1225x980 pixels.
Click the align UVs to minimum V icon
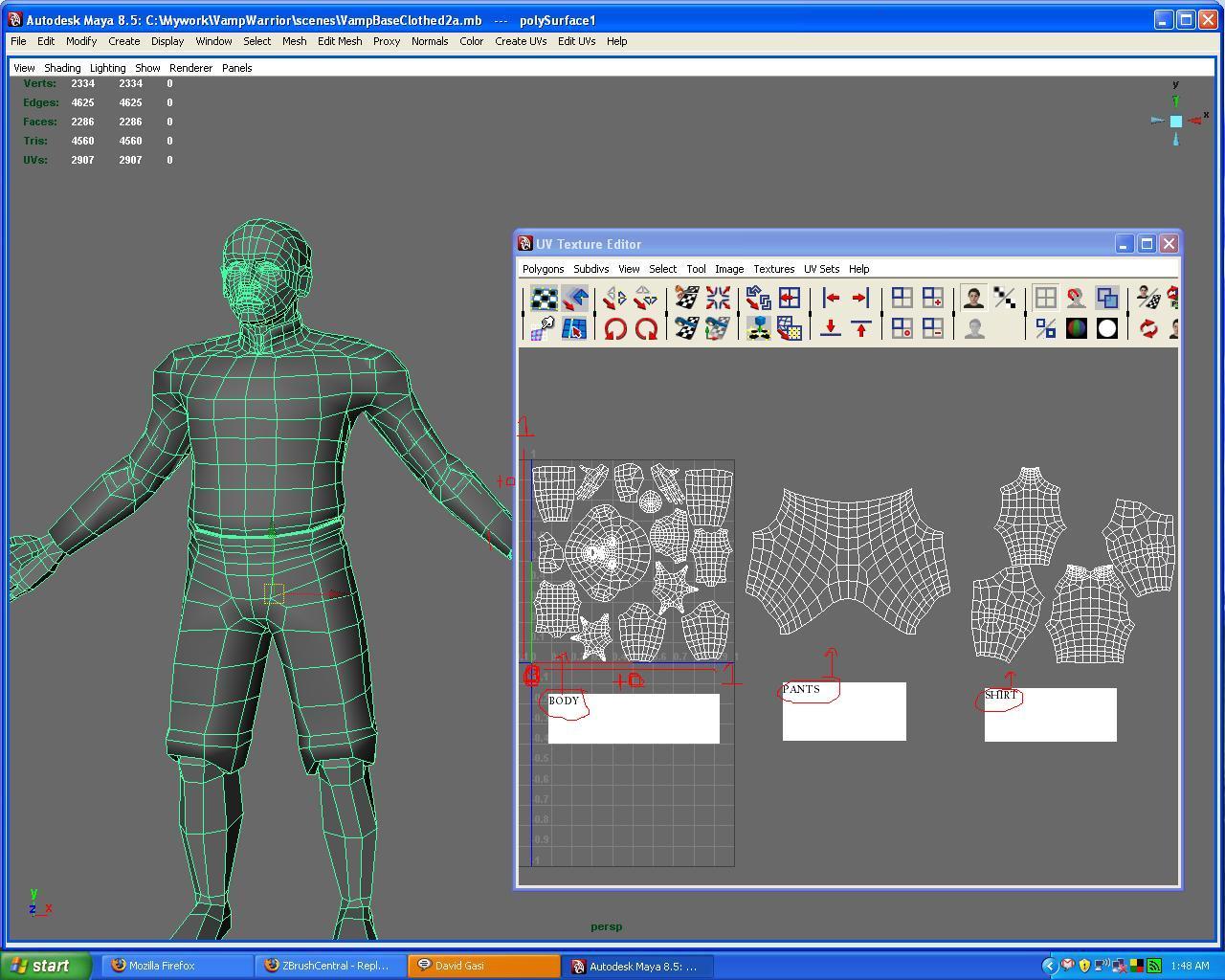[831, 329]
